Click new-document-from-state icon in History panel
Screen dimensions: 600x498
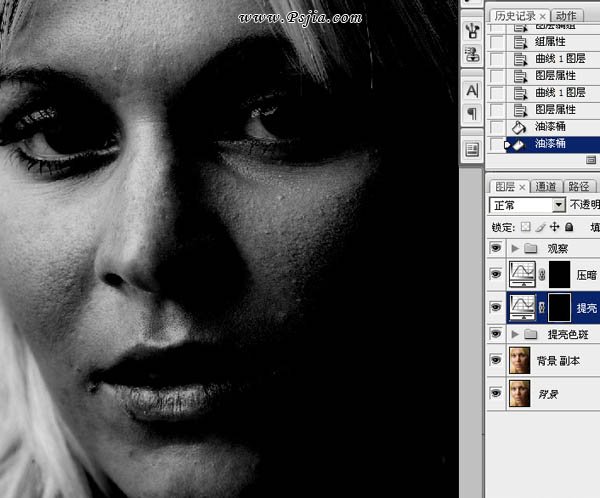point(591,160)
